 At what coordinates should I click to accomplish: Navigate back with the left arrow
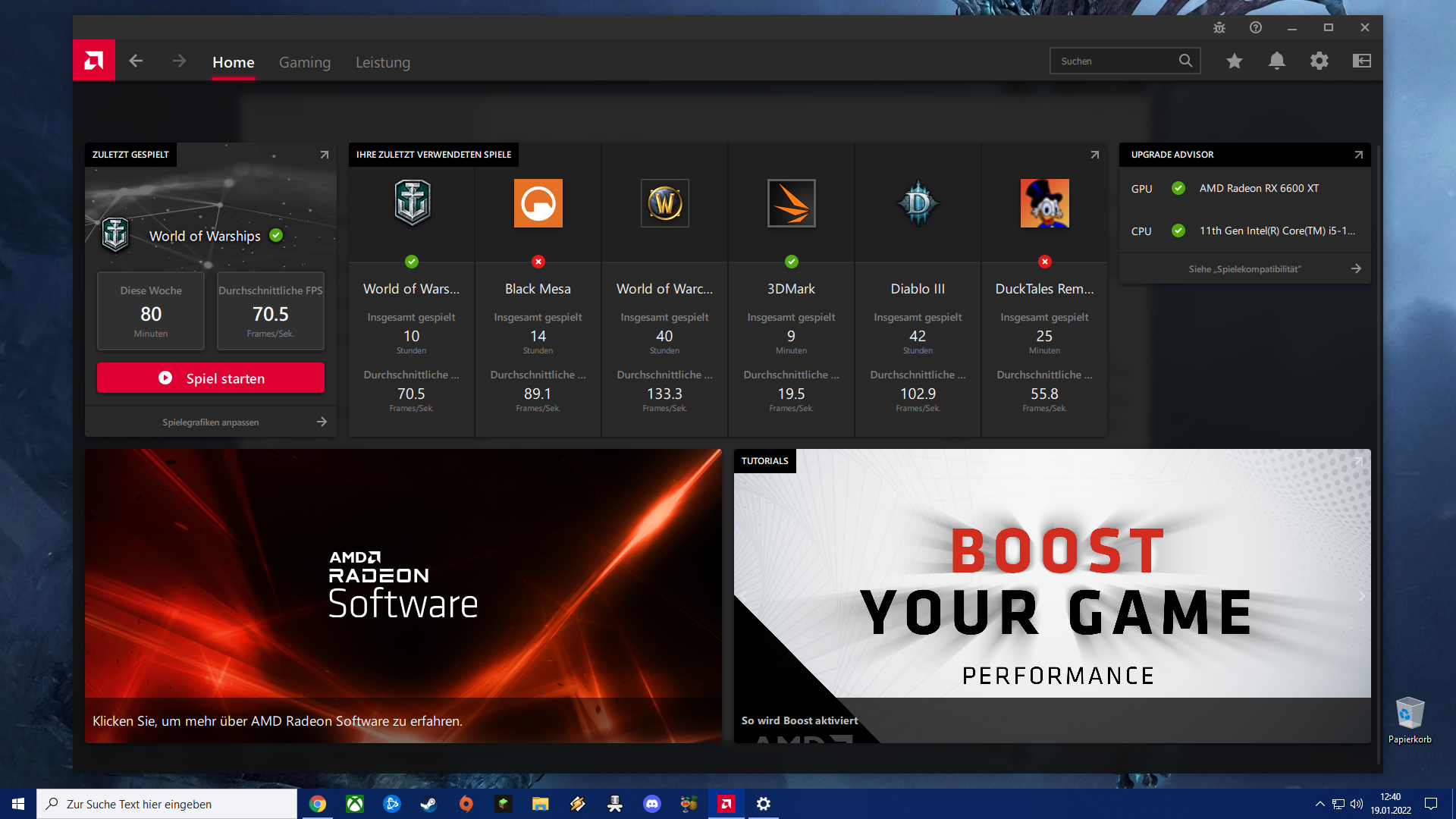(x=136, y=61)
